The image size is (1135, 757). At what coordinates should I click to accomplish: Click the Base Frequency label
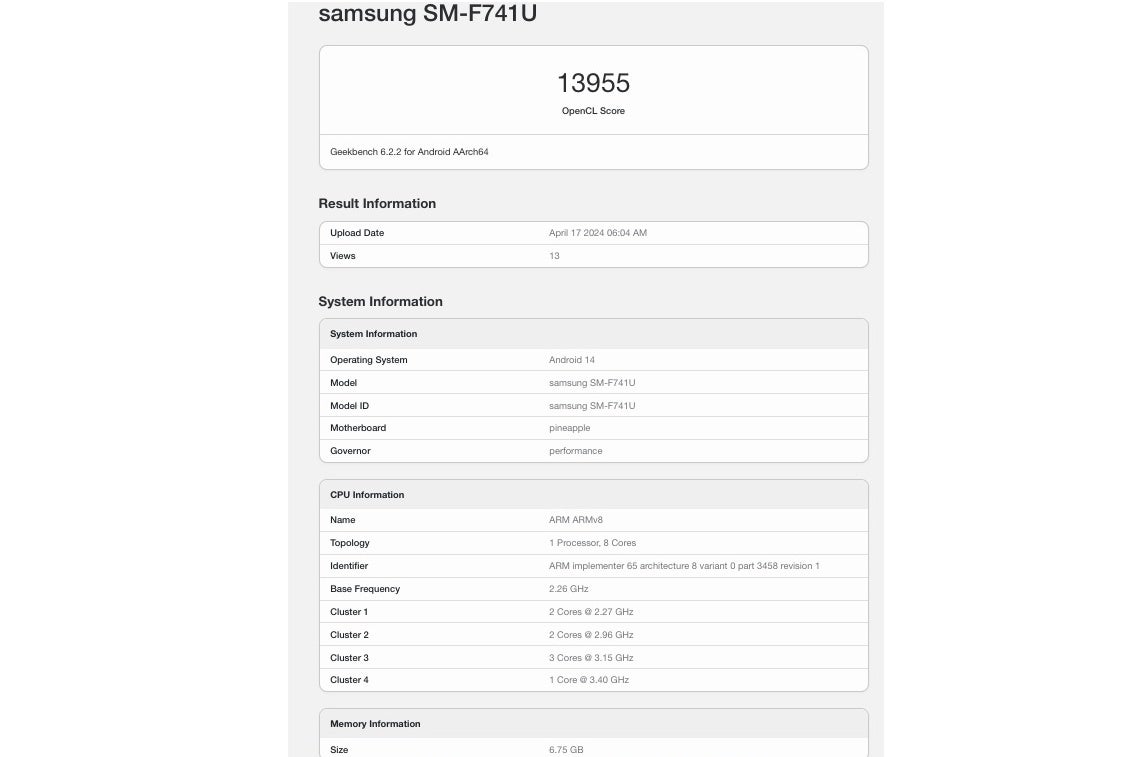(x=365, y=589)
